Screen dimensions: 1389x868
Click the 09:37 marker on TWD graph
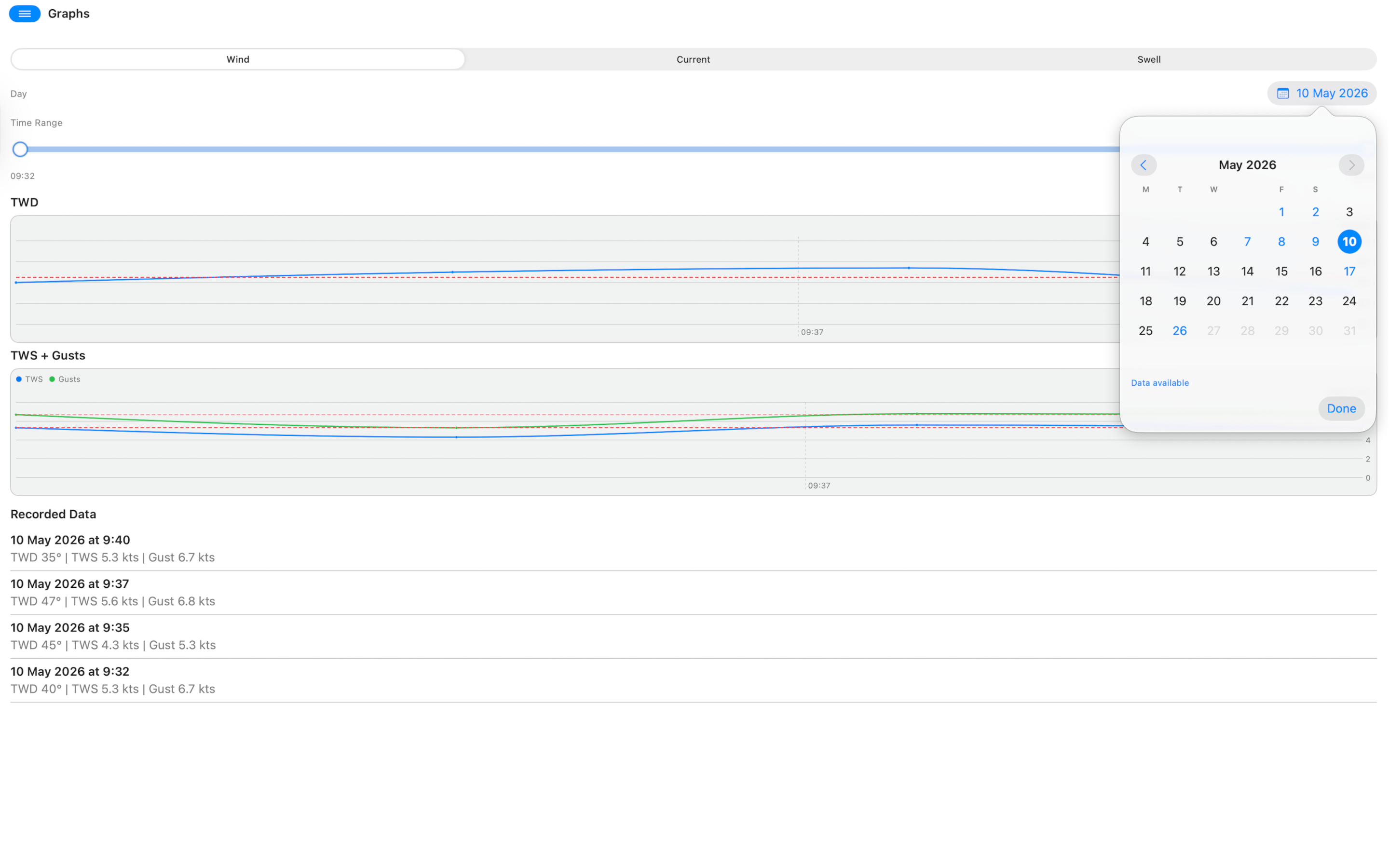coord(812,332)
